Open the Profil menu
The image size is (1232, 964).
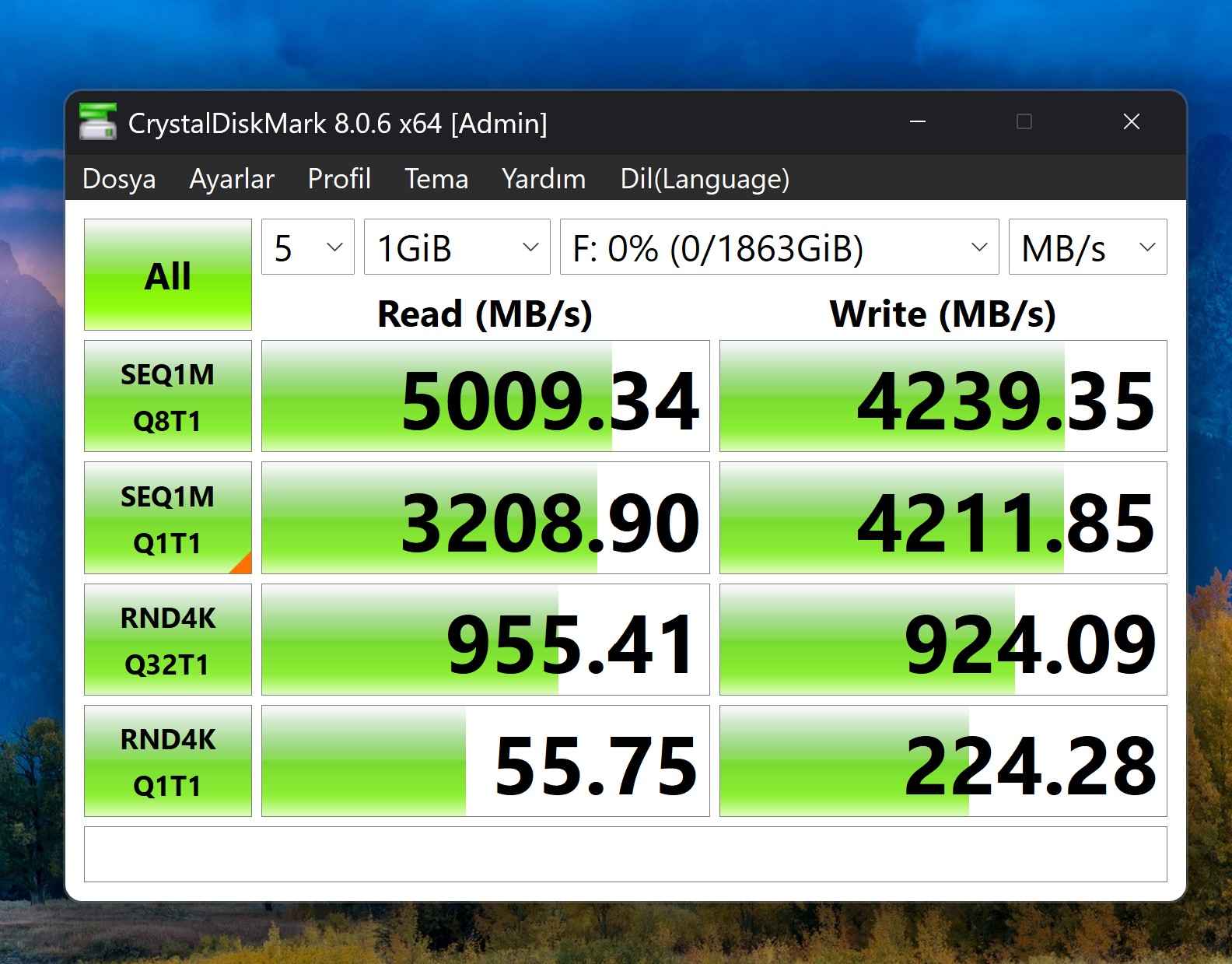pos(339,179)
